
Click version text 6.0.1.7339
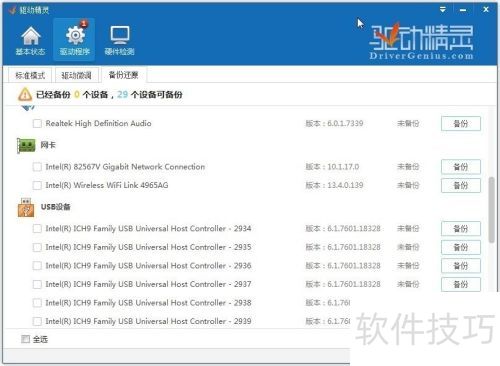(345, 124)
